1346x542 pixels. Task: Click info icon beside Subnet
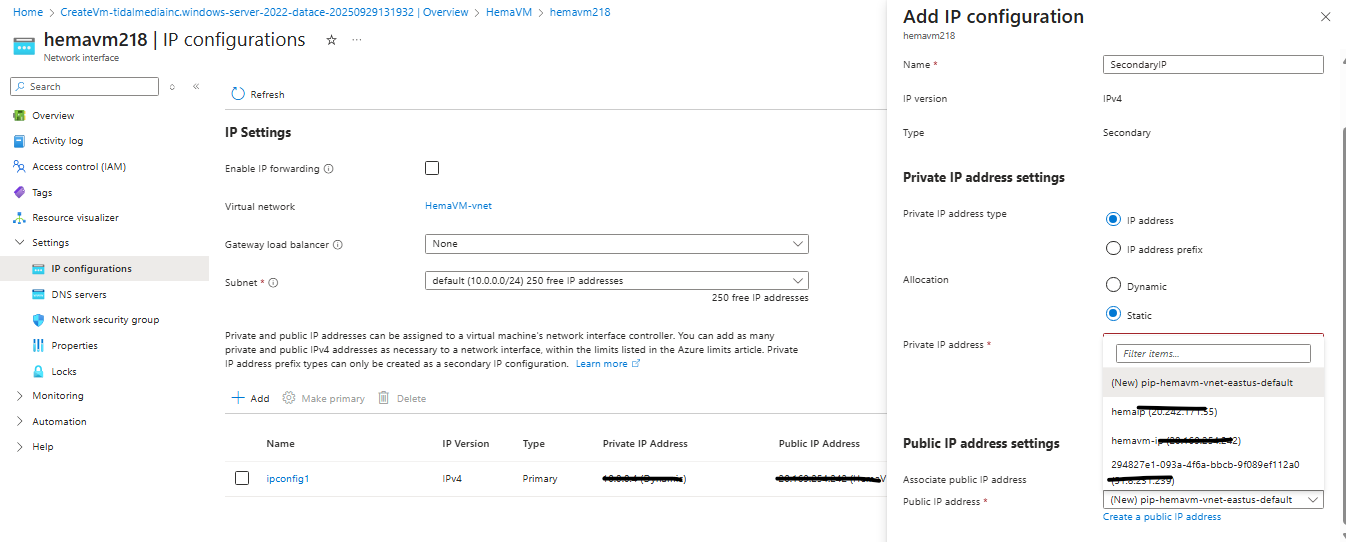tap(273, 283)
